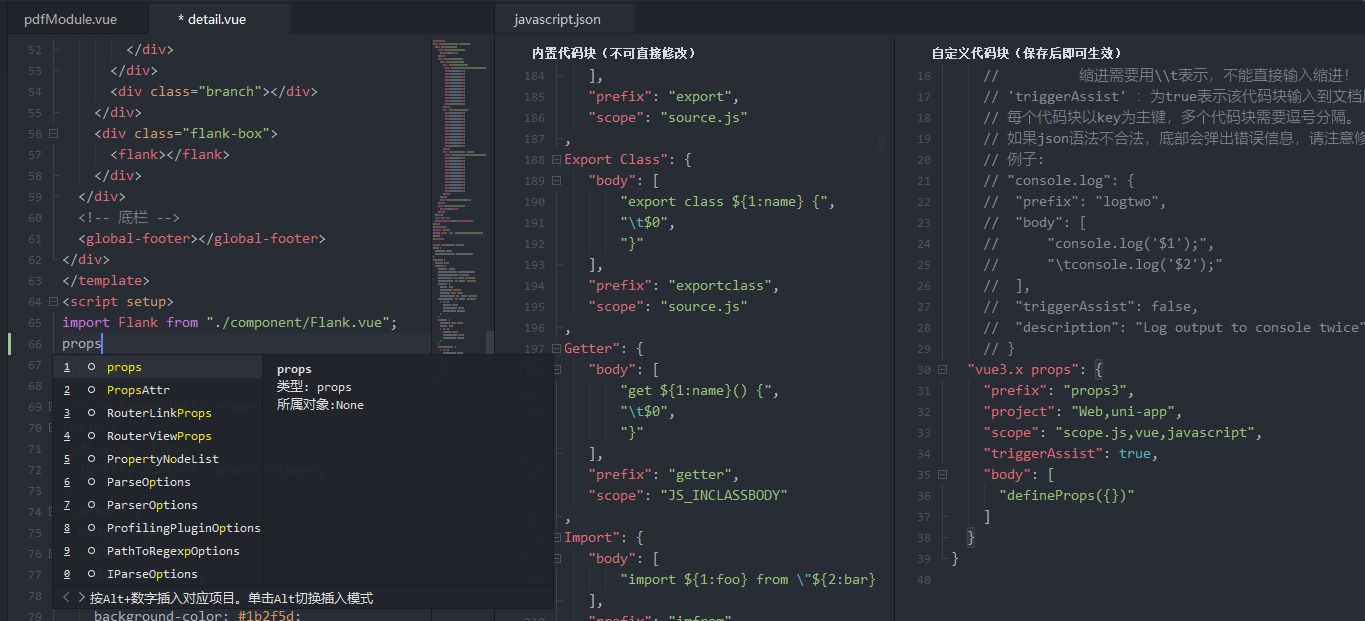Click the circle icon beside RouterLinkProps suggestion
This screenshot has height=621, width=1365.
pyautogui.click(x=92, y=413)
